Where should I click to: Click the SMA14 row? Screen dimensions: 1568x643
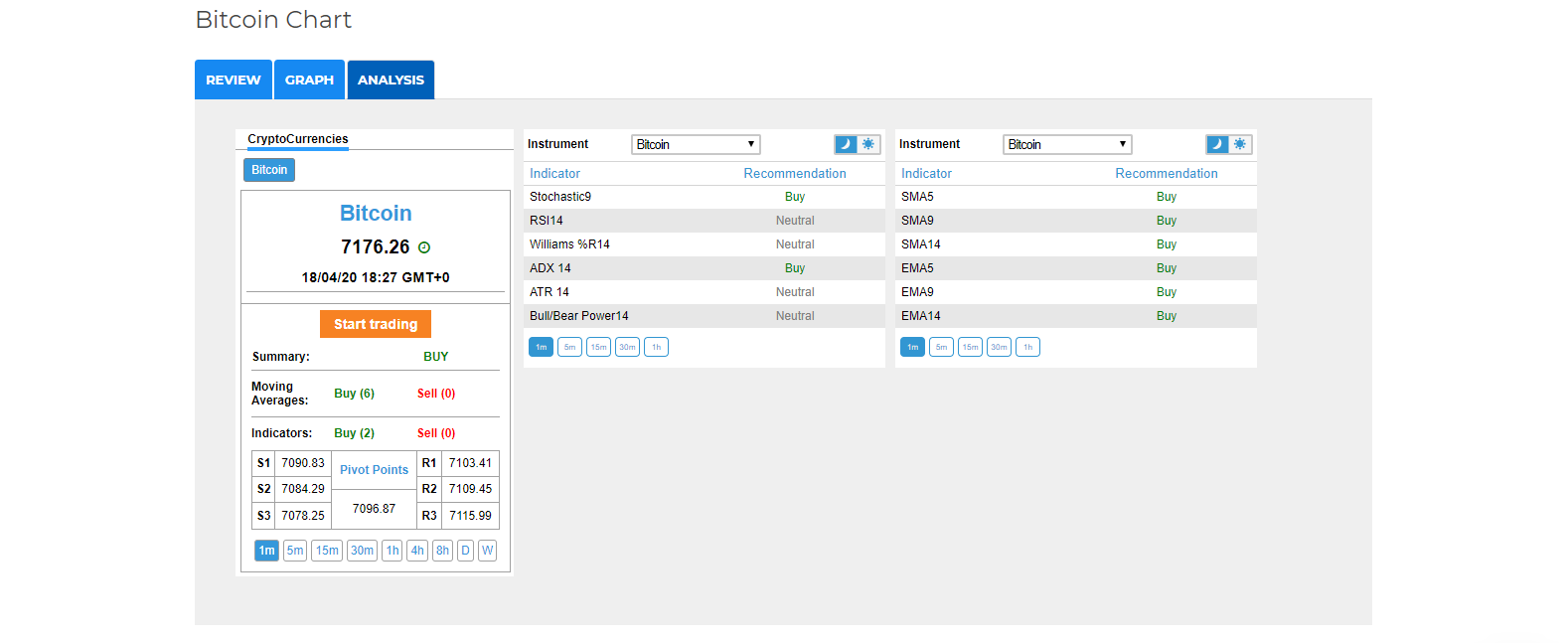[1076, 244]
